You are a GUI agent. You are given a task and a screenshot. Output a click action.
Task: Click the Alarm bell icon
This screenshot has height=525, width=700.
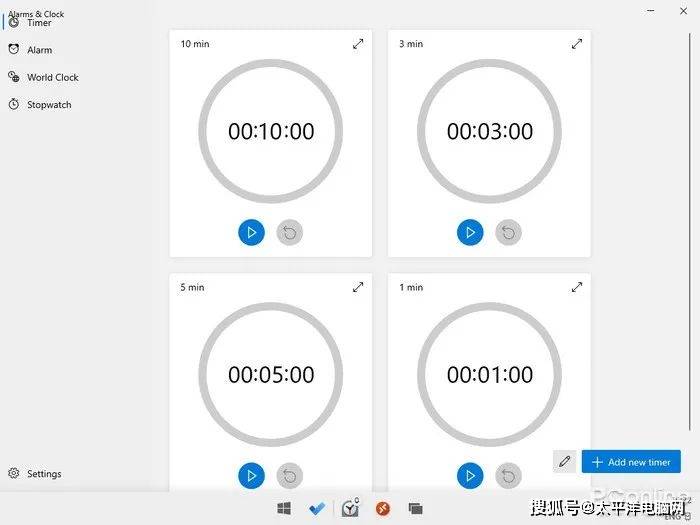[x=14, y=49]
